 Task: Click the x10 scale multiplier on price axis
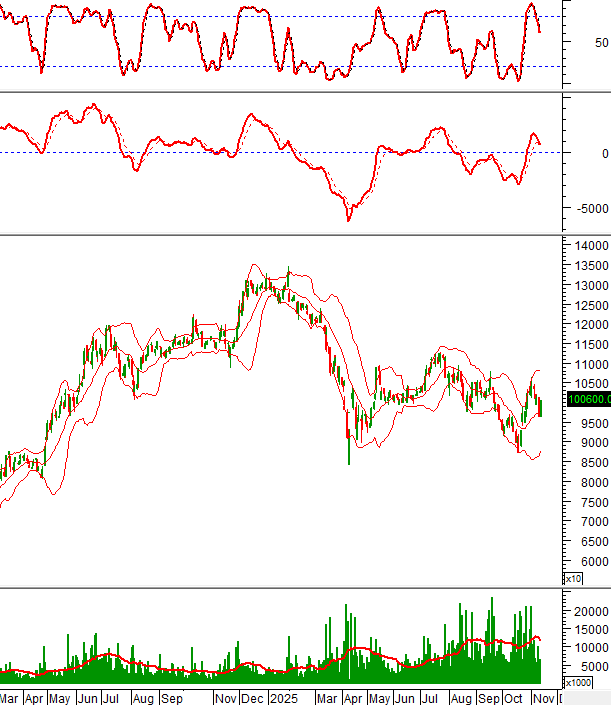(574, 579)
